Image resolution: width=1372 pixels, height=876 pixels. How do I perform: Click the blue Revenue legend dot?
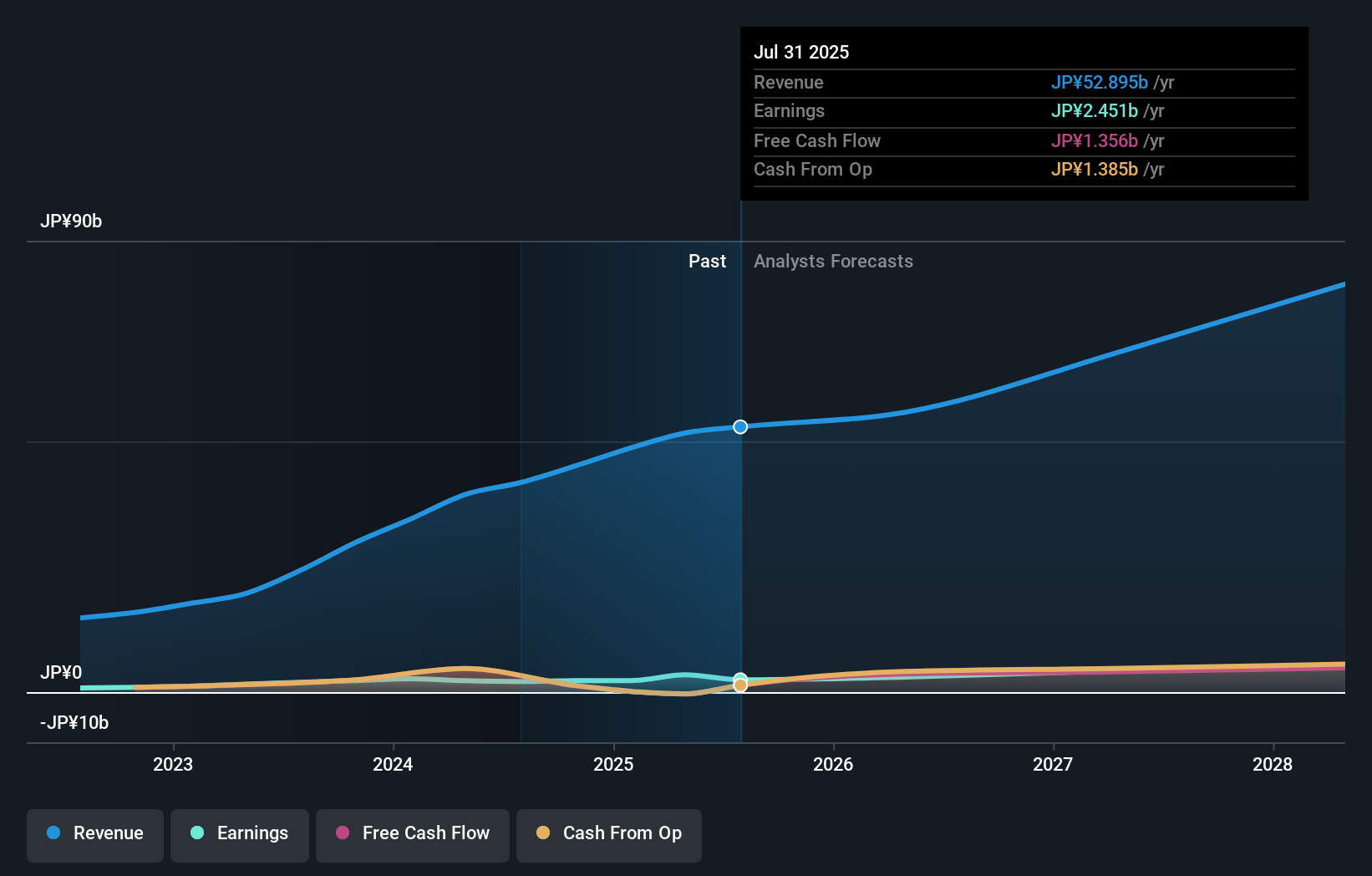pyautogui.click(x=53, y=833)
